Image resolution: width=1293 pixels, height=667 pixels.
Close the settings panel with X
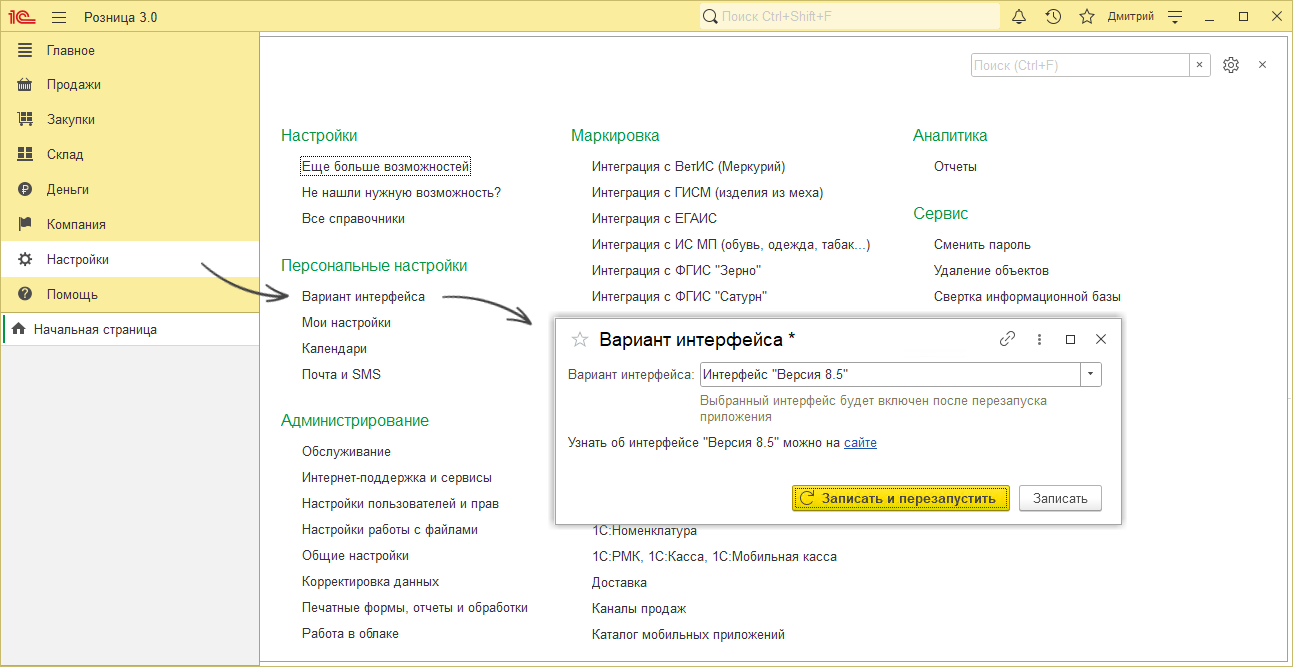[1262, 65]
